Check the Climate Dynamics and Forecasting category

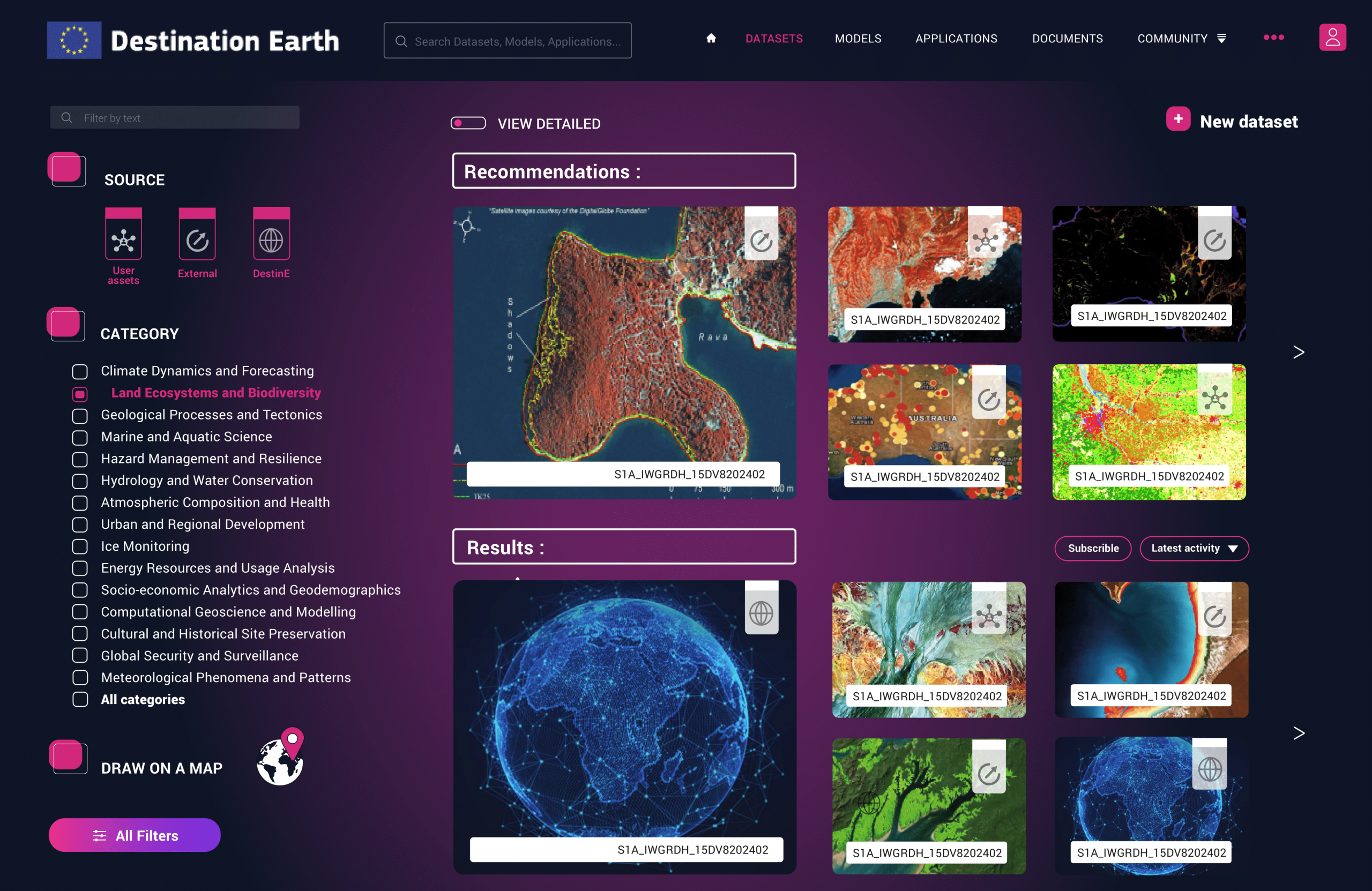pos(79,372)
